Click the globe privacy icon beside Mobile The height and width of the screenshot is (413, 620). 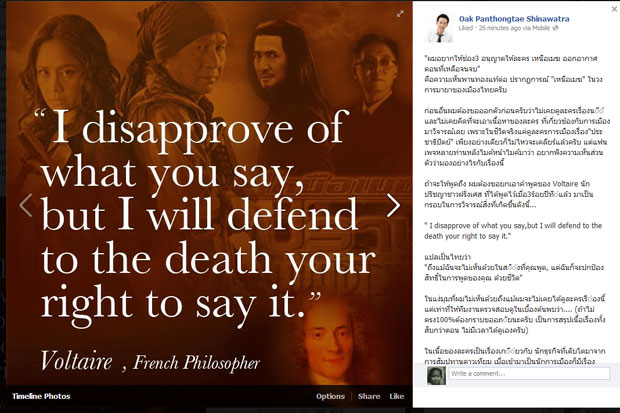(x=556, y=28)
